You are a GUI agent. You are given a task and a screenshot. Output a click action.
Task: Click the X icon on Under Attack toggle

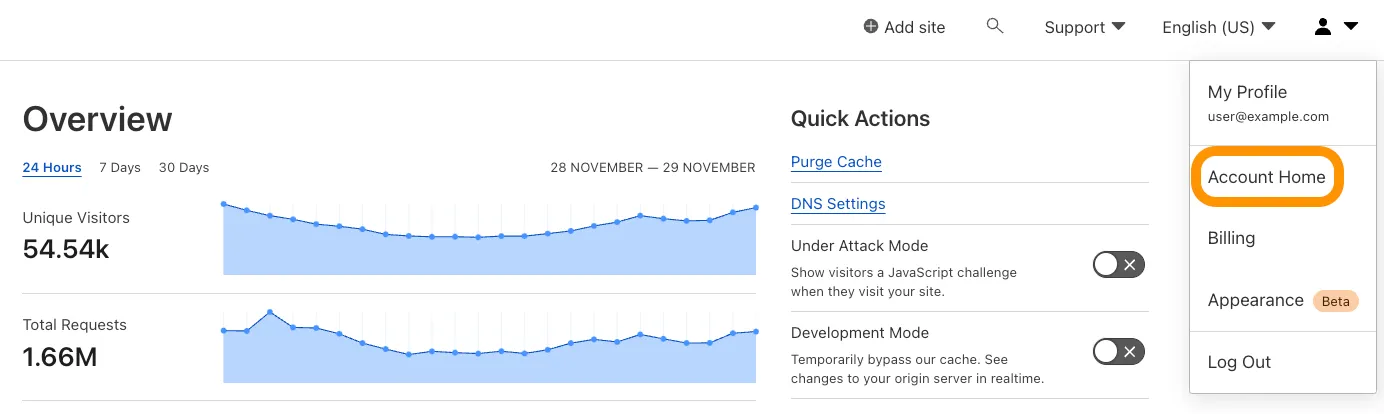click(1130, 265)
